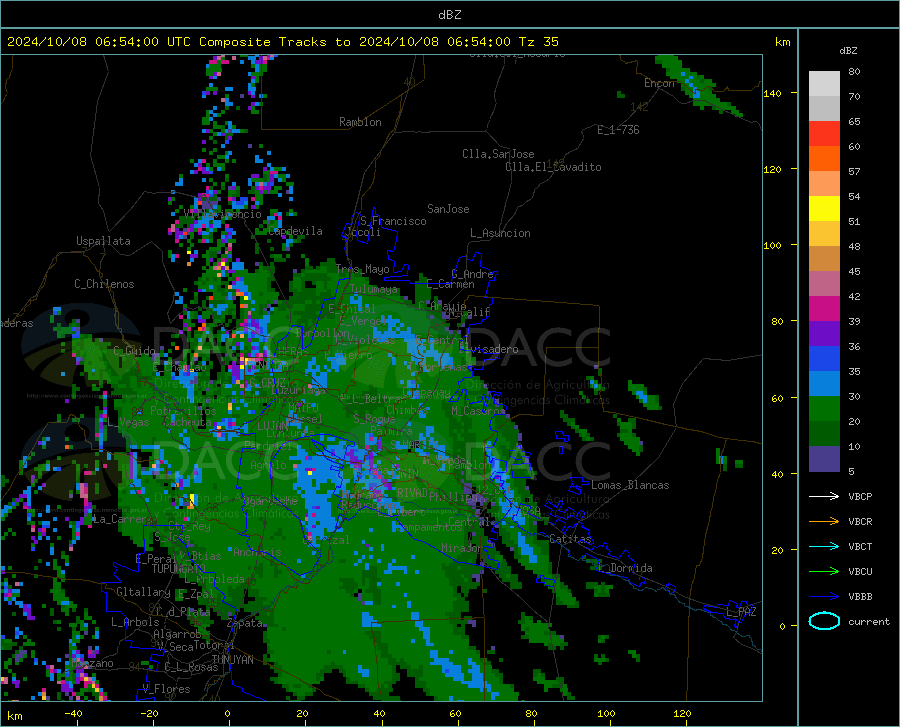The image size is (900, 727).
Task: Click the 'VBCP' legend label
Action: pos(860,497)
